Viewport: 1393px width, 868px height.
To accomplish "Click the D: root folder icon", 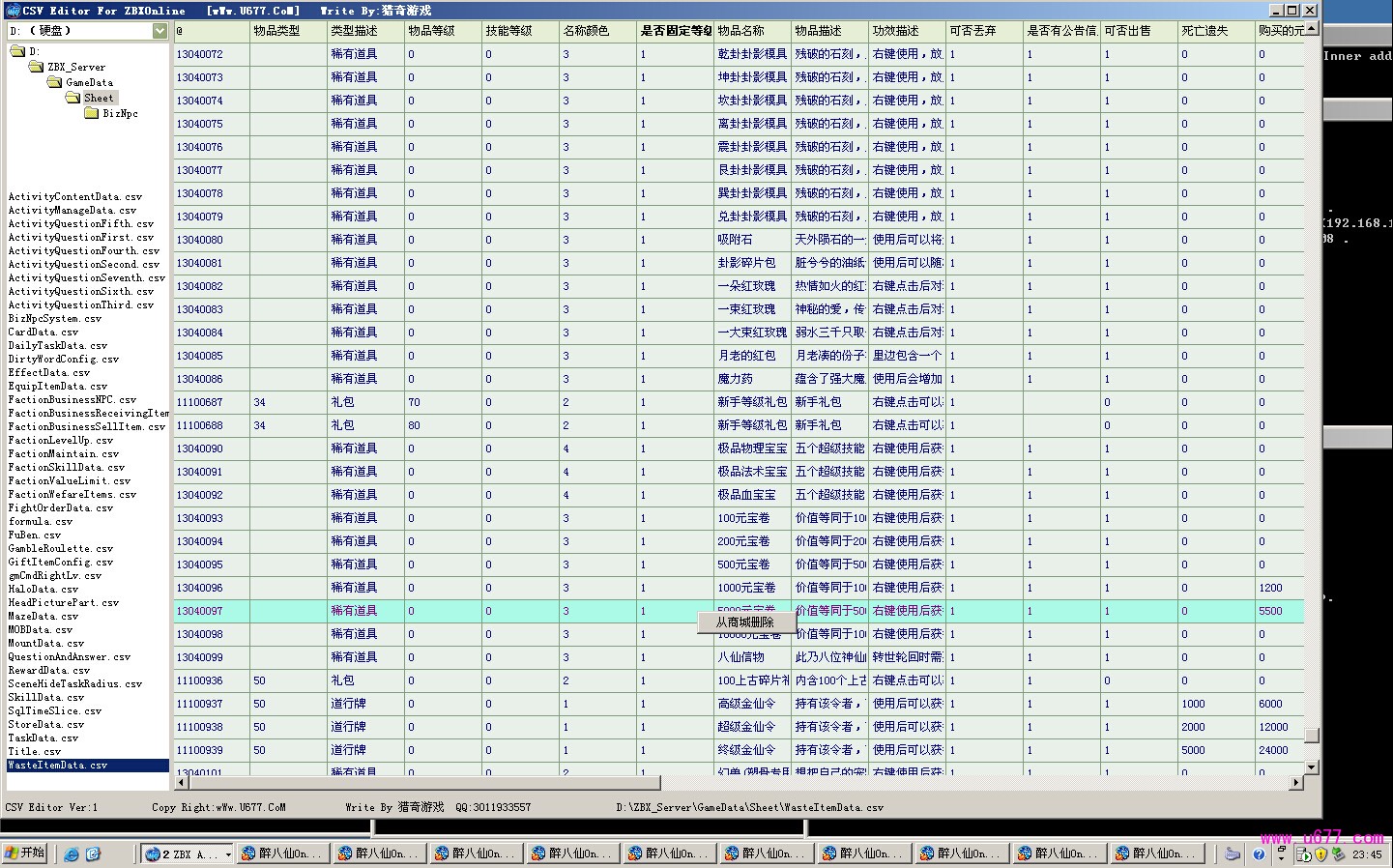I will tap(17, 51).
